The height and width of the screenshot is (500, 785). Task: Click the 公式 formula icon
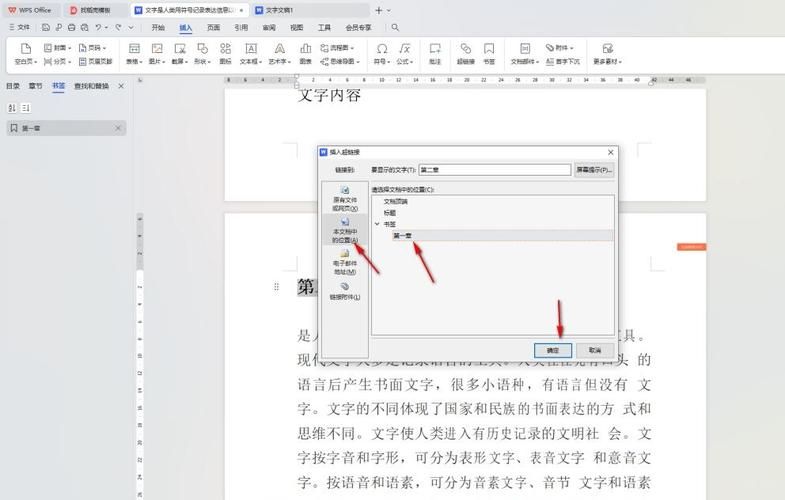[405, 49]
